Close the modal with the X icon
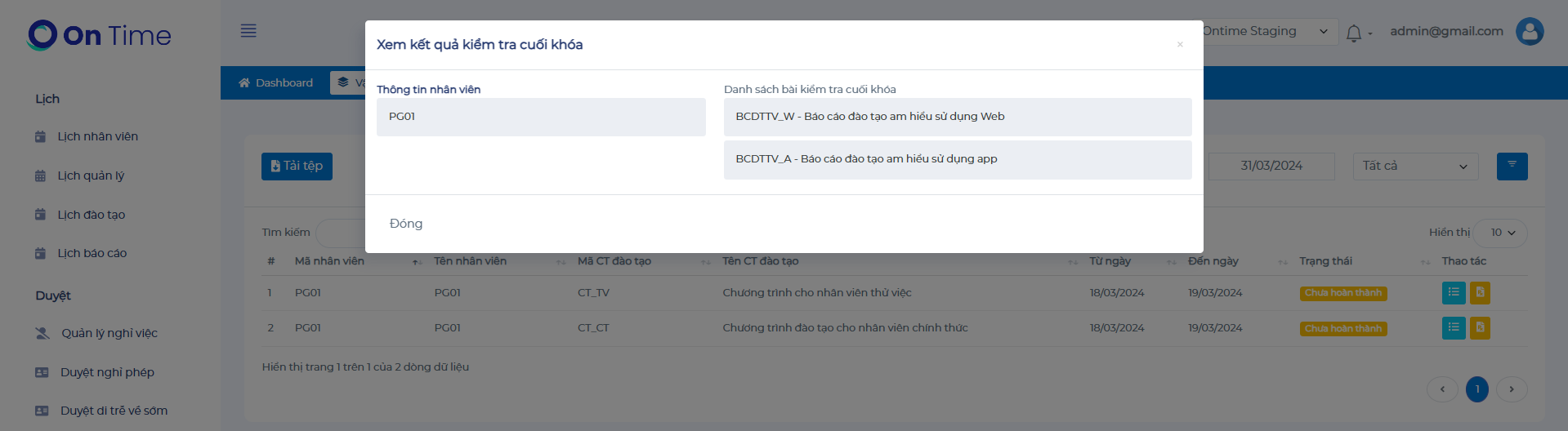 click(1179, 45)
